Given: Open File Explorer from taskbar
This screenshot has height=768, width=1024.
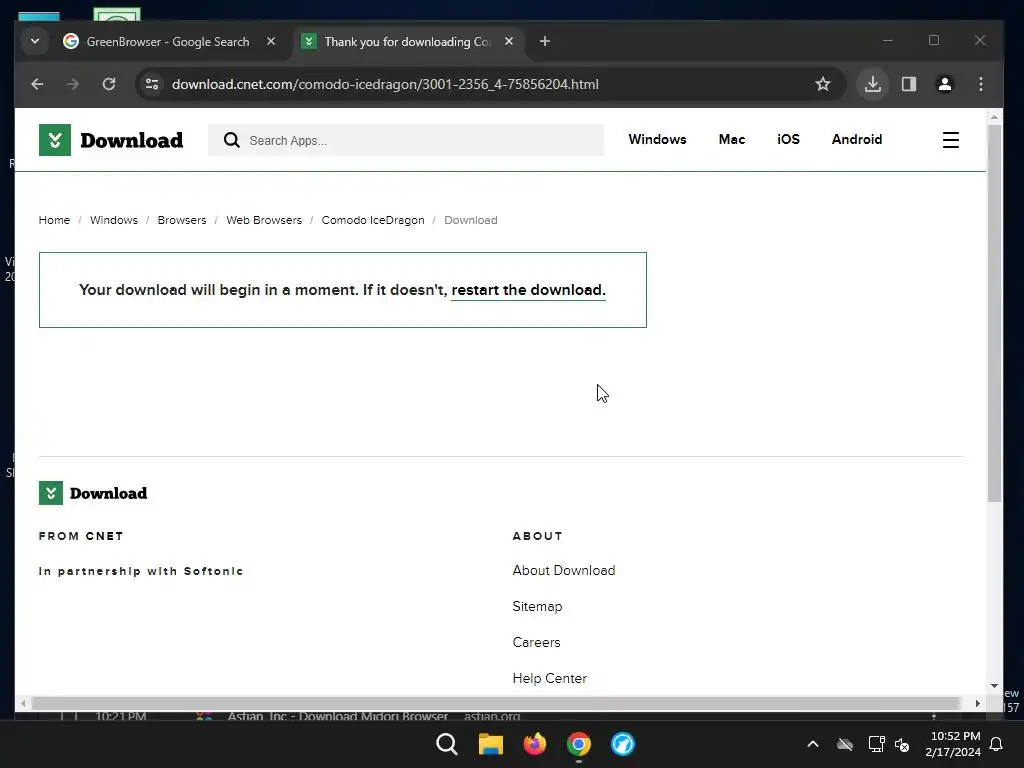Looking at the screenshot, I should point(490,744).
